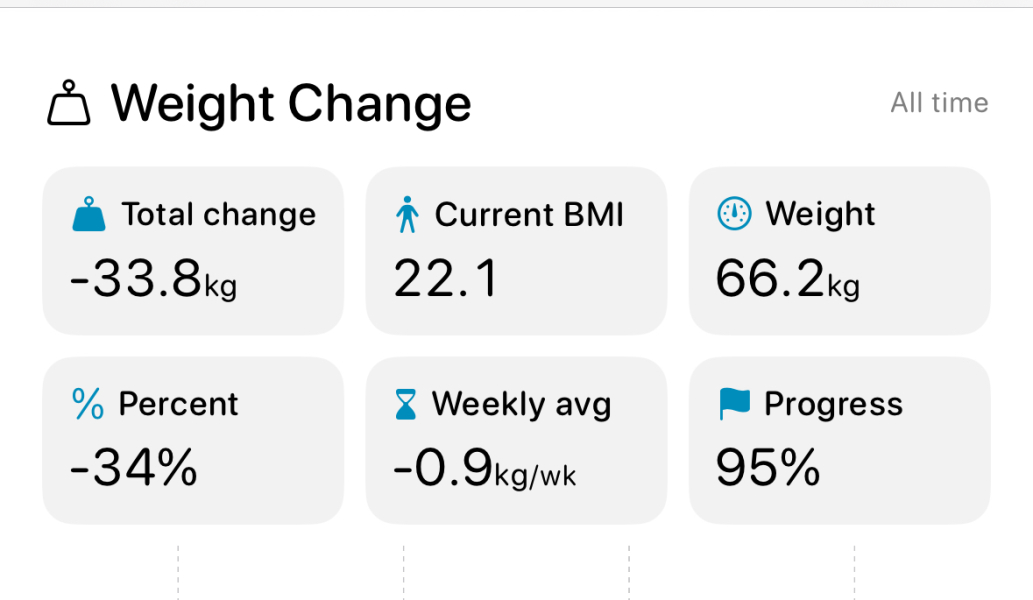Image resolution: width=1033 pixels, height=600 pixels.
Task: Open the Weekly avg card label
Action: tap(521, 404)
